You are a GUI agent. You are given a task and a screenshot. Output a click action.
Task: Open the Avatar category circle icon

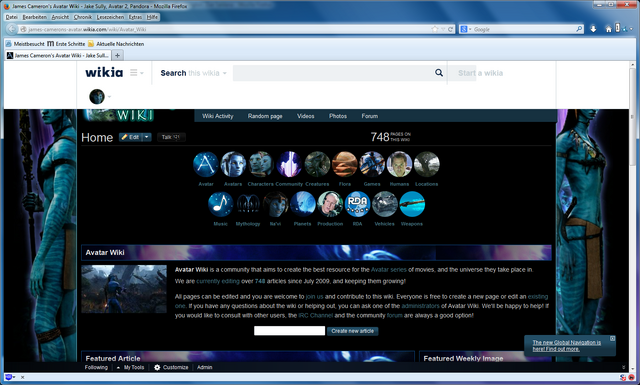pos(206,165)
